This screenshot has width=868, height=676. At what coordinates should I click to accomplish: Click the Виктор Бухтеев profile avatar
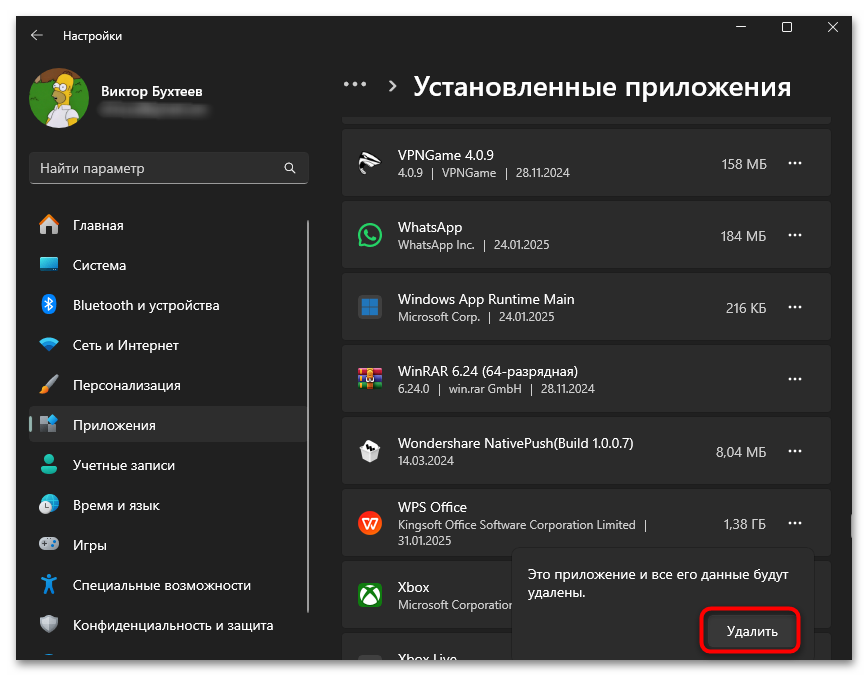(58, 98)
